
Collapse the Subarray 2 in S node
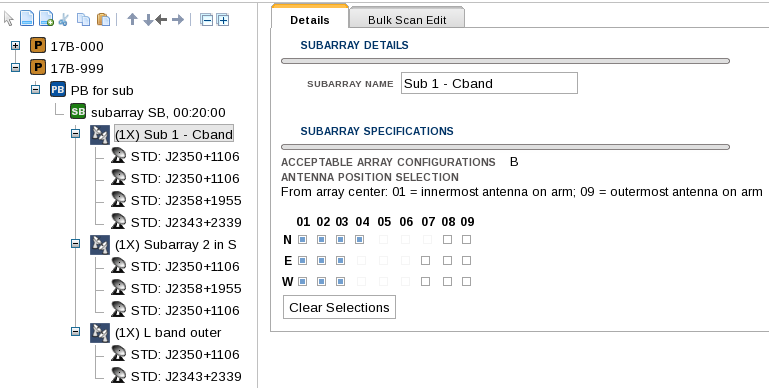click(x=75, y=243)
